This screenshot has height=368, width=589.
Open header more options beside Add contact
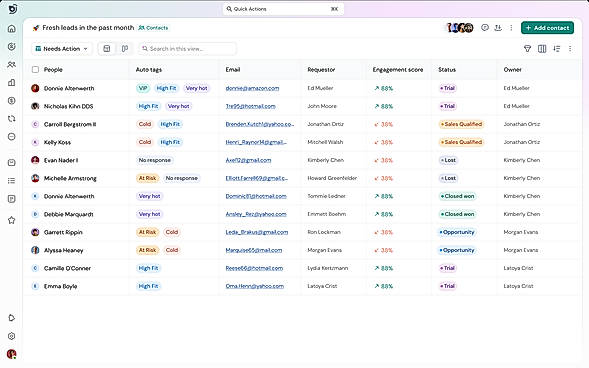511,27
